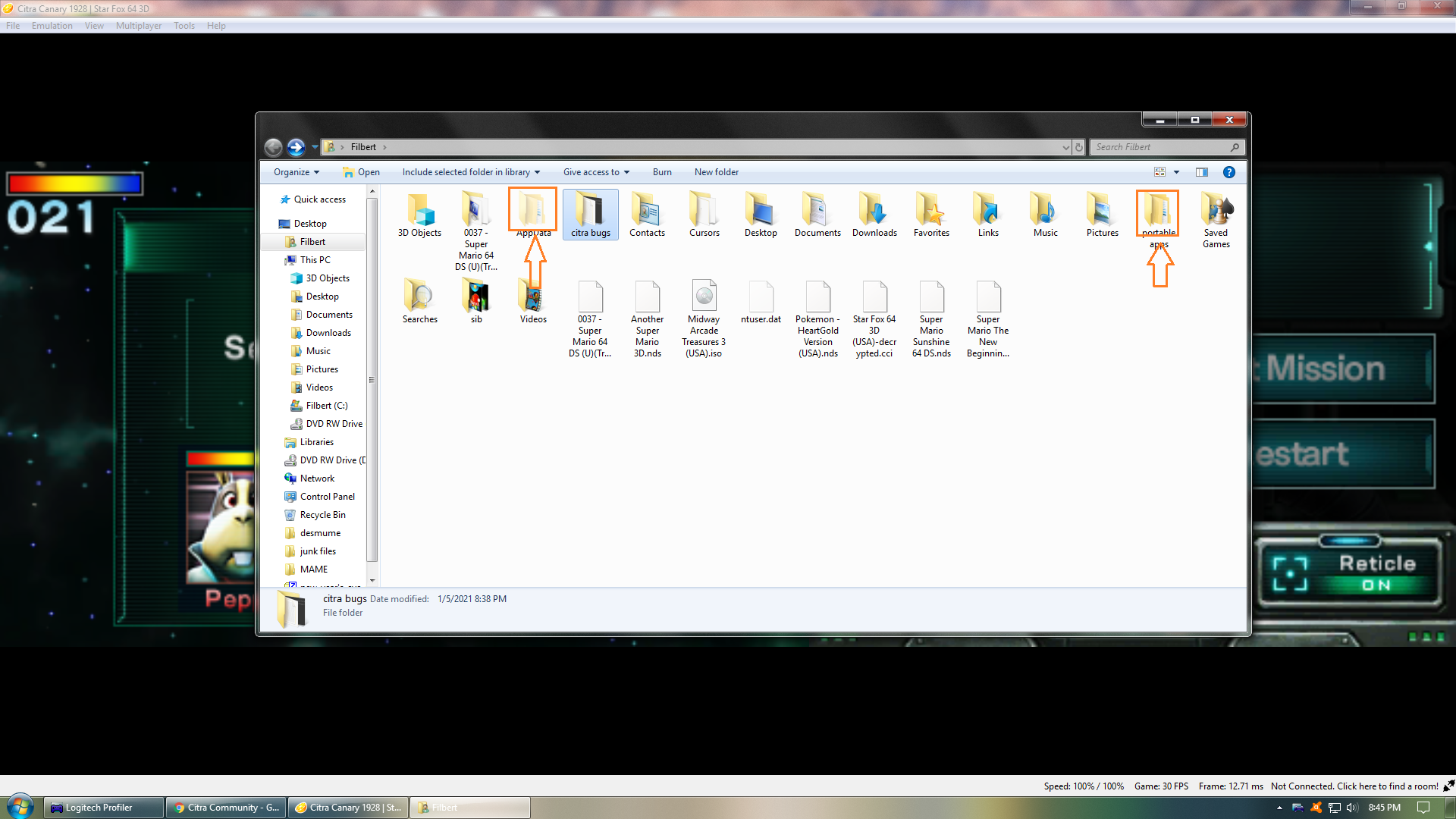Image resolution: width=1456 pixels, height=819 pixels.
Task: Select the desmume folder in sidebar
Action: click(x=312, y=533)
